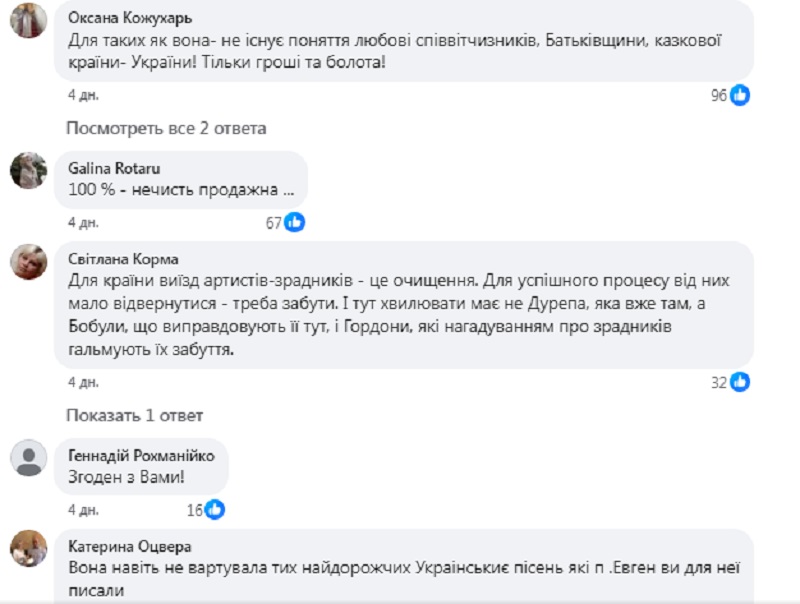The height and width of the screenshot is (604, 800).
Task: Click the Геннадій Рохманійко name link
Action: point(141,456)
